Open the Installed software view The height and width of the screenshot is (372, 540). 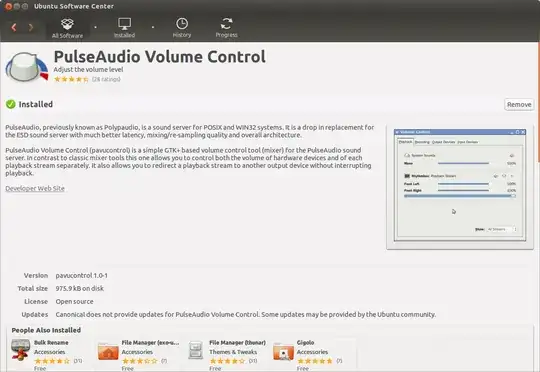pyautogui.click(x=124, y=28)
